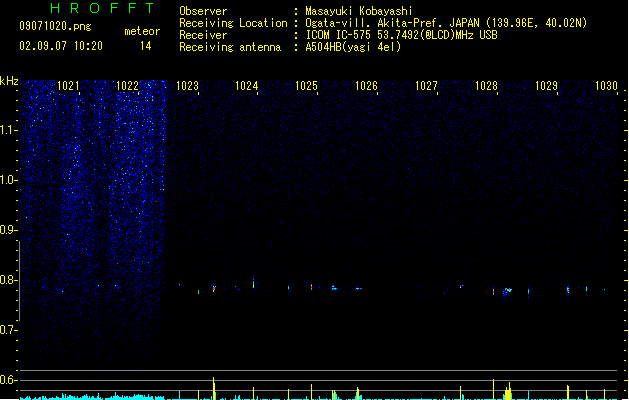The height and width of the screenshot is (400, 629).
Task: Click the 0.8 kHz axis label
Action: pyautogui.click(x=8, y=280)
